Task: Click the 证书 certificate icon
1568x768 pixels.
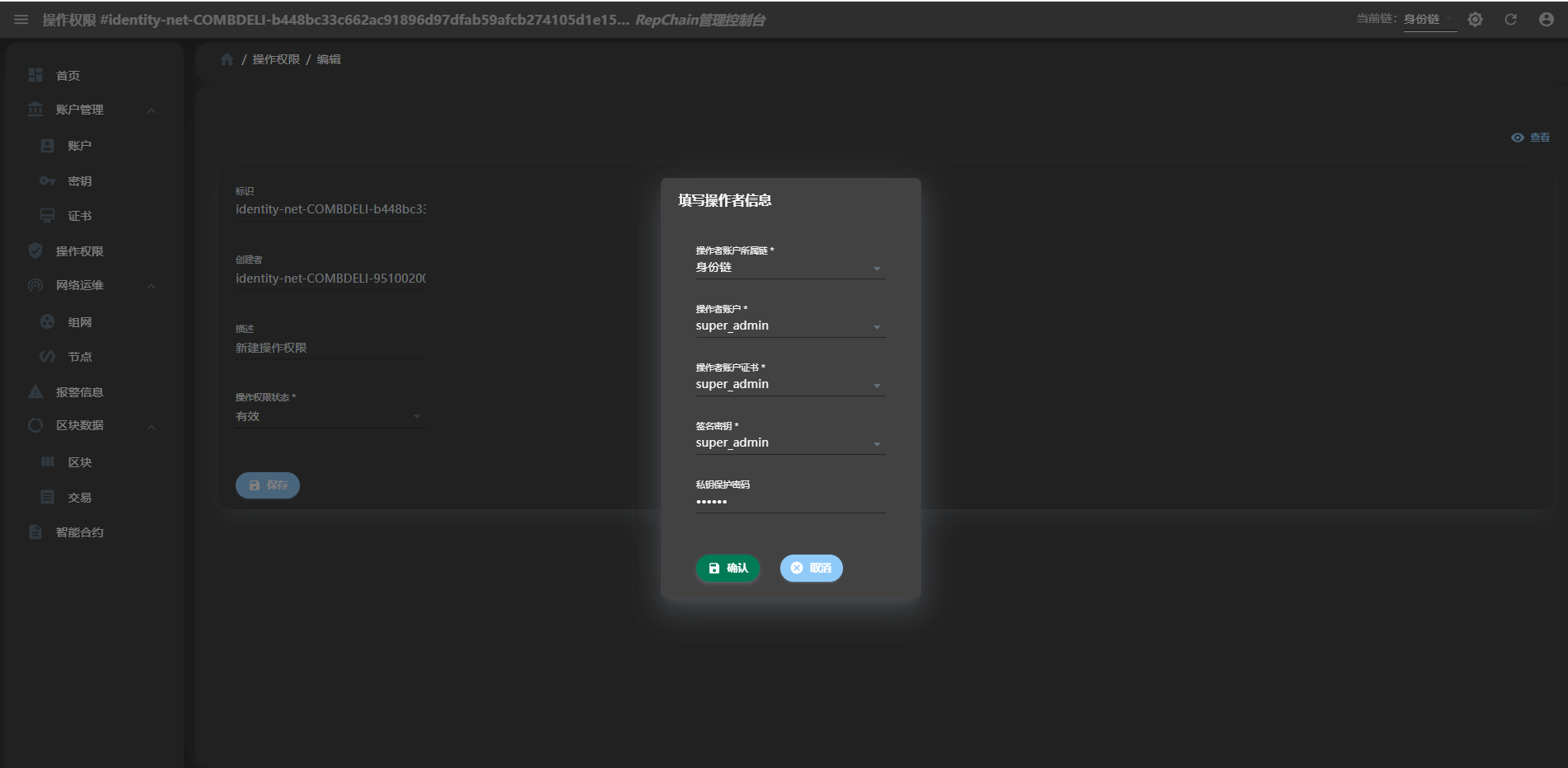Action: tap(48, 215)
